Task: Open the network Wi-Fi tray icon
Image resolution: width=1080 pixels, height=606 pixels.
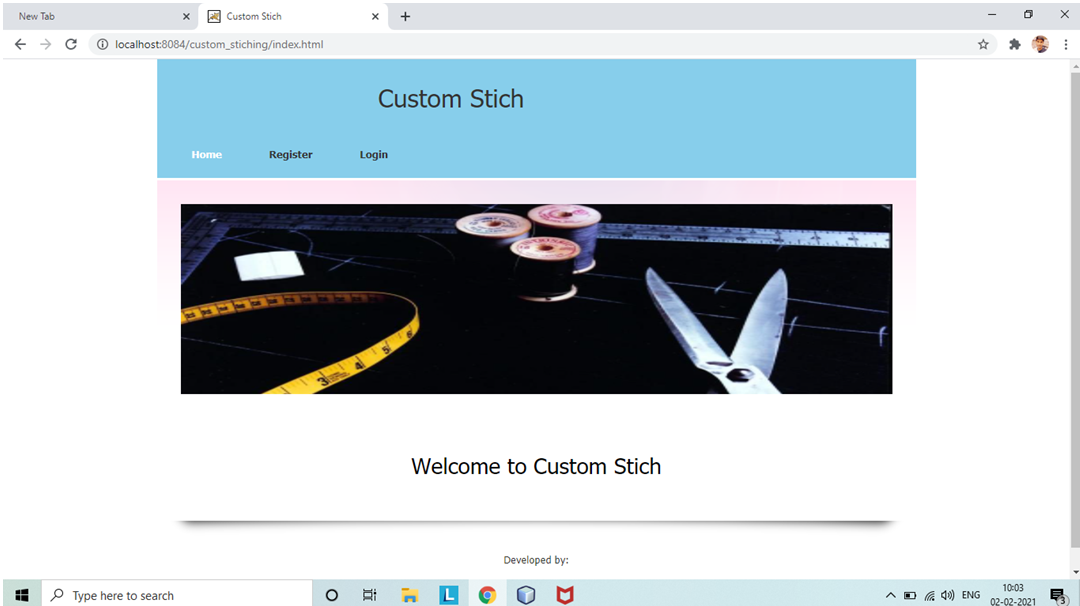Action: pos(929,595)
